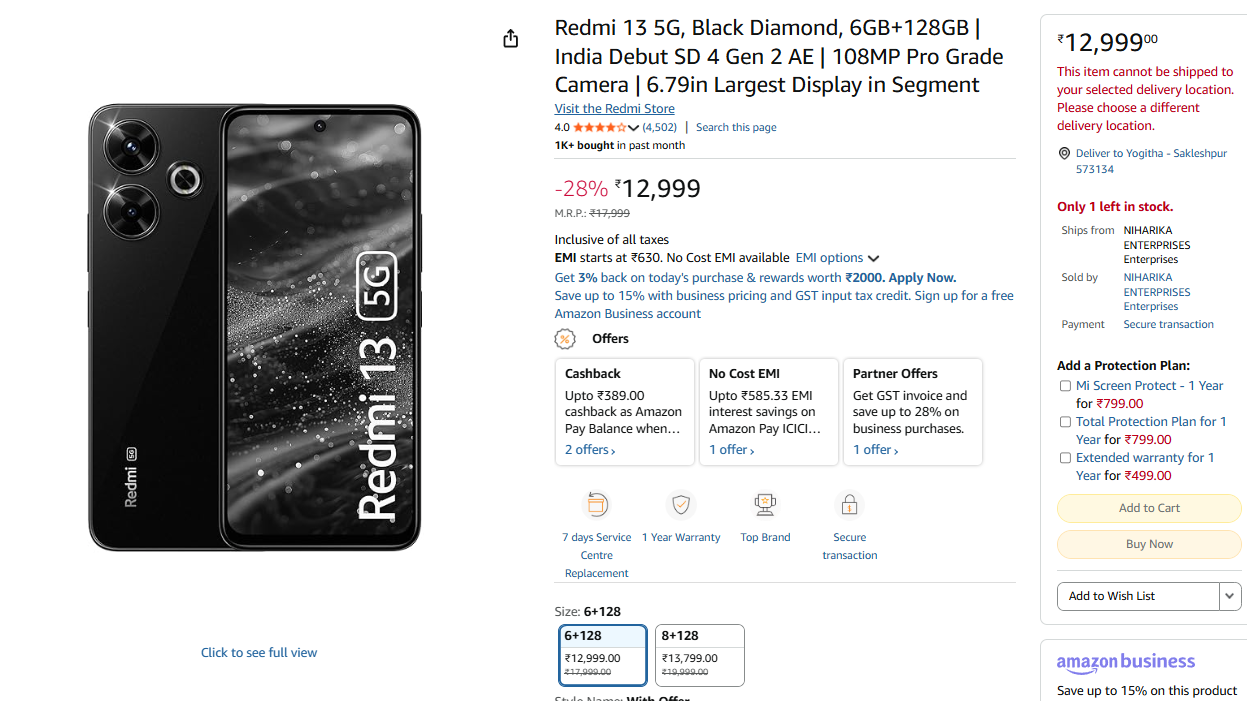The height and width of the screenshot is (701, 1247).
Task: Check Mi Screen Protect 1 Year plan
Action: coord(1065,386)
